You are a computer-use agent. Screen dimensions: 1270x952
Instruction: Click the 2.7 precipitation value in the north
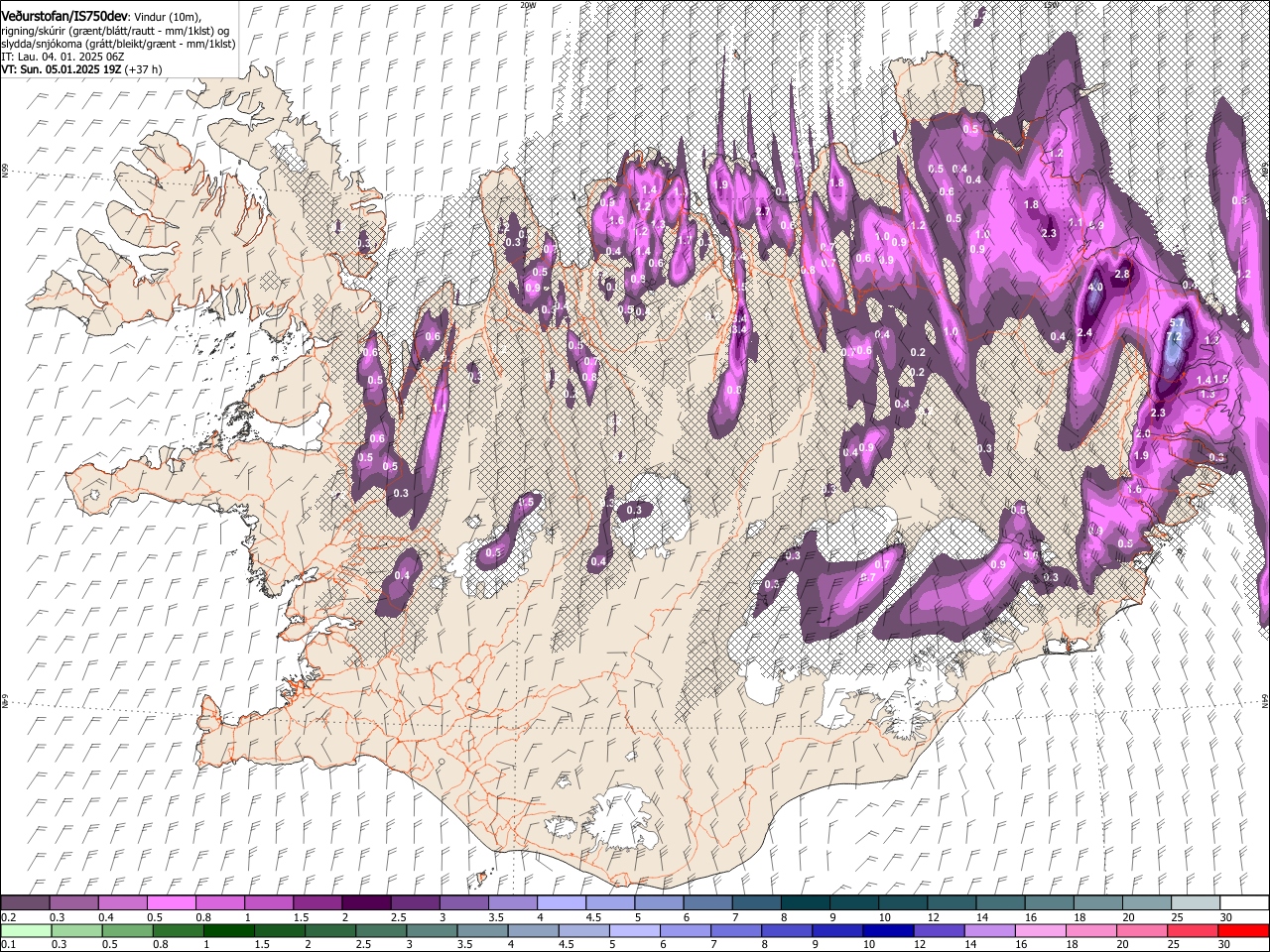763,211
